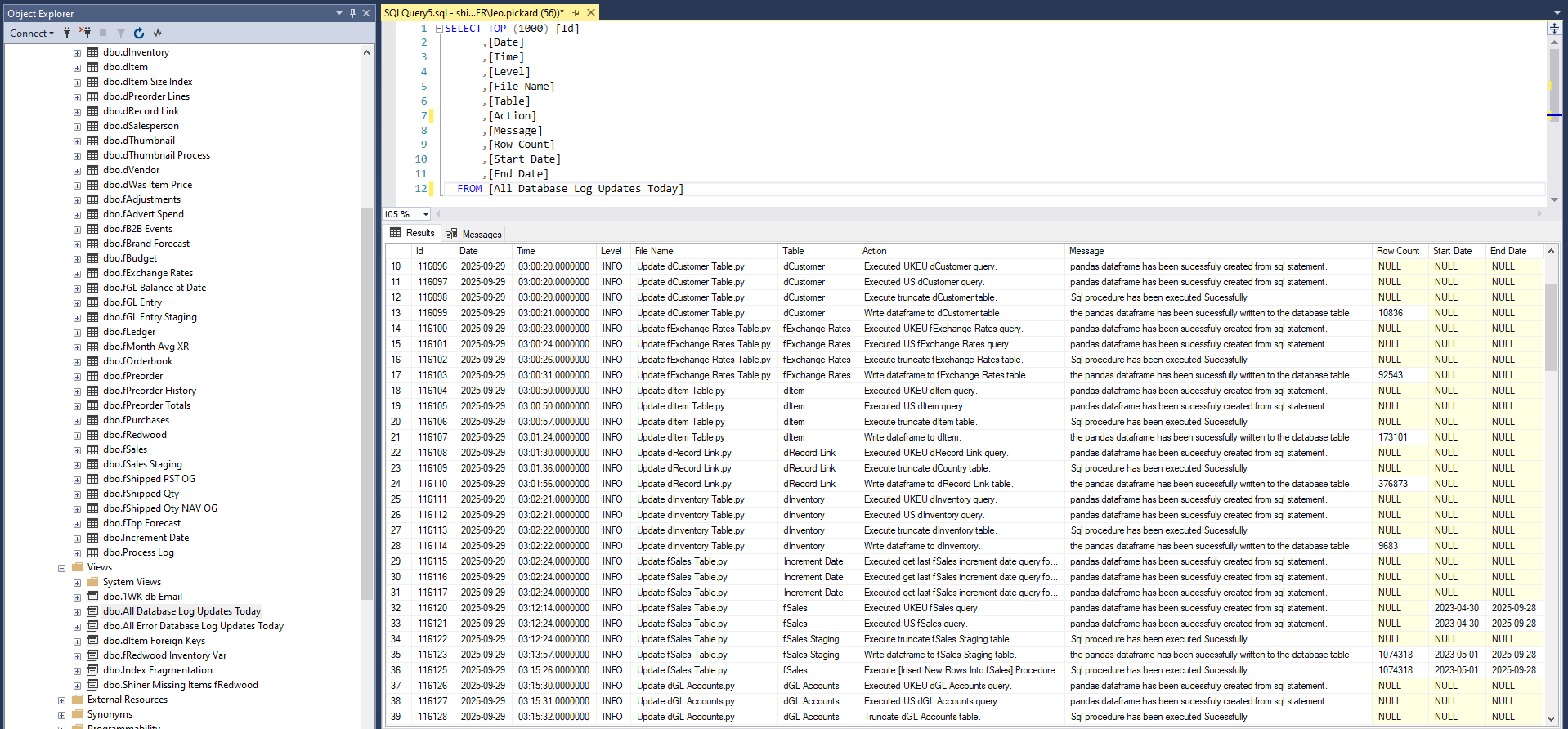The image size is (1568, 729).
Task: Click the split editor icon above the editor scrollbar
Action: click(1554, 28)
